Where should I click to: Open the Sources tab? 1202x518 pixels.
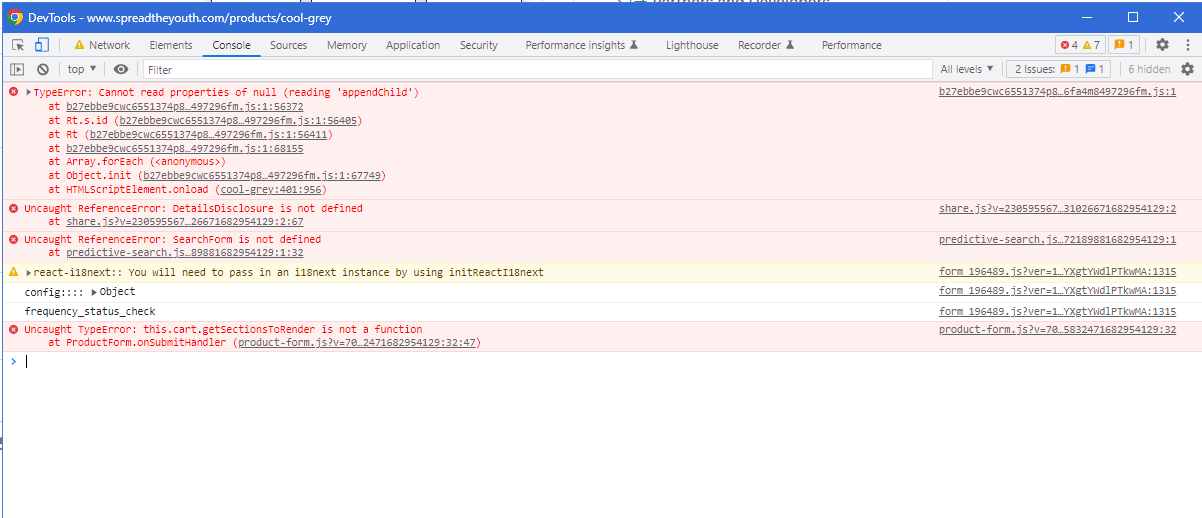pyautogui.click(x=289, y=45)
